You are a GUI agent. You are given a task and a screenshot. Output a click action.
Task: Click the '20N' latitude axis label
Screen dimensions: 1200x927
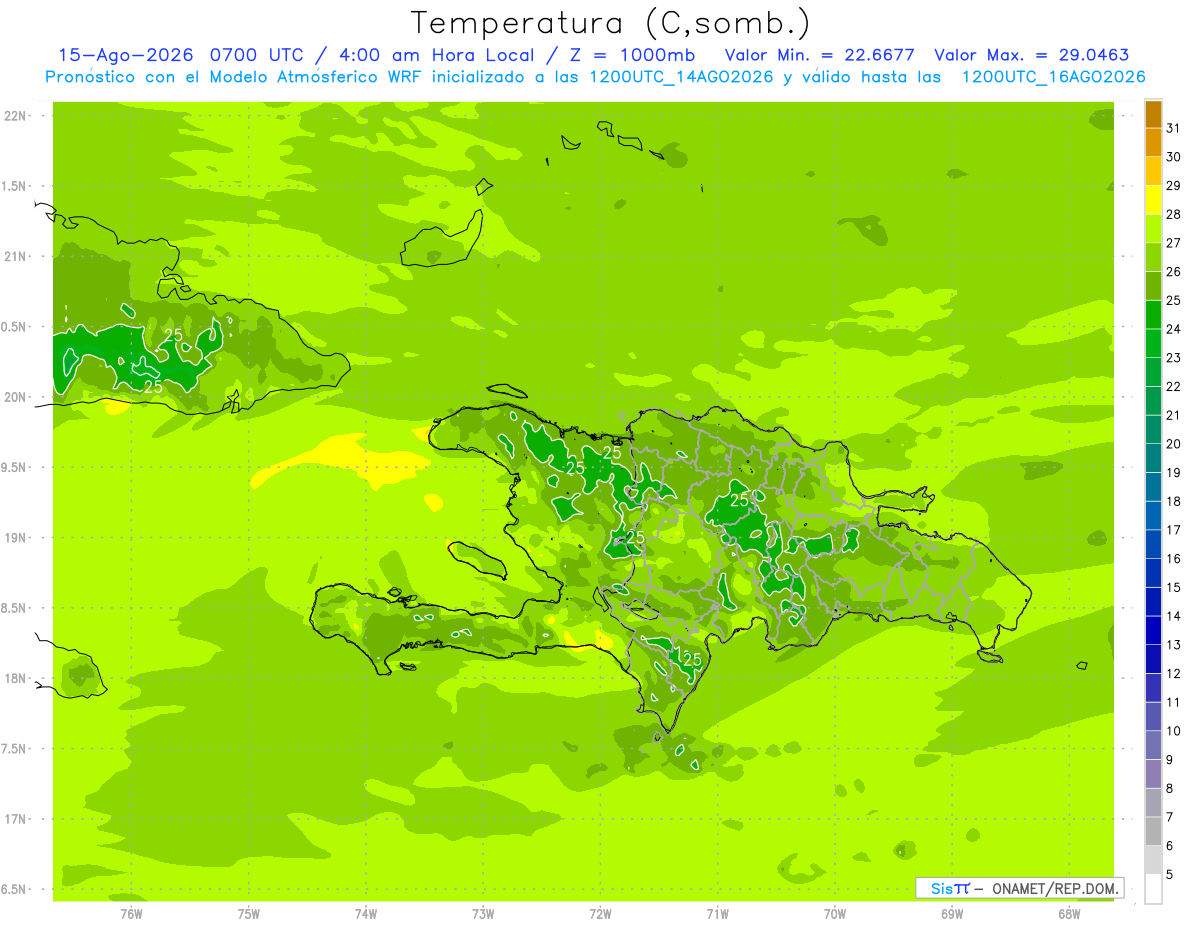pyautogui.click(x=16, y=397)
